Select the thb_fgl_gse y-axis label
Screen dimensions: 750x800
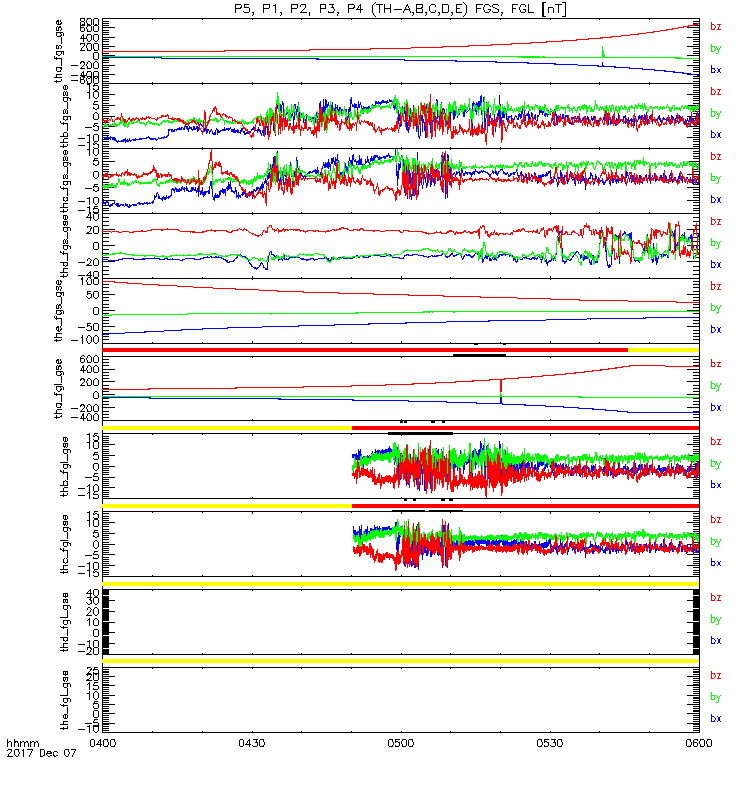tap(65, 466)
